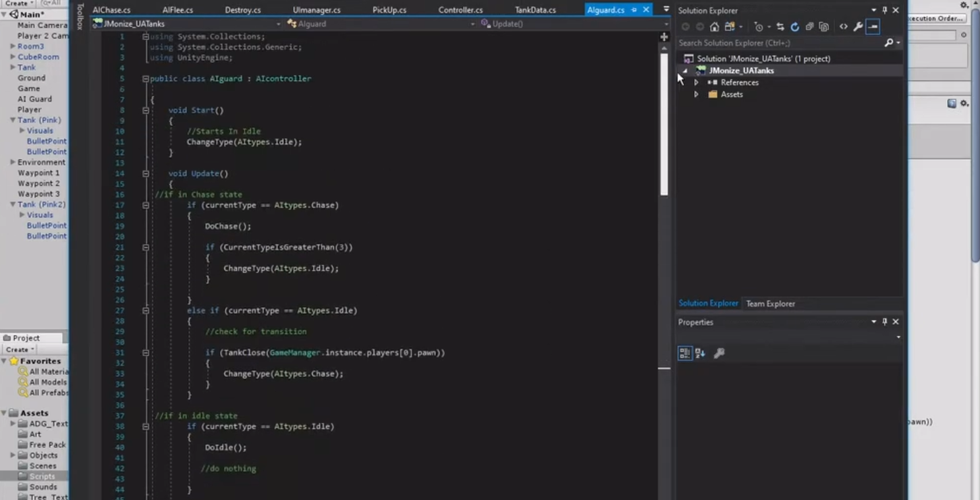The image size is (980, 500).
Task: Select the Assets folder in Solution Explorer
Action: click(x=731, y=94)
